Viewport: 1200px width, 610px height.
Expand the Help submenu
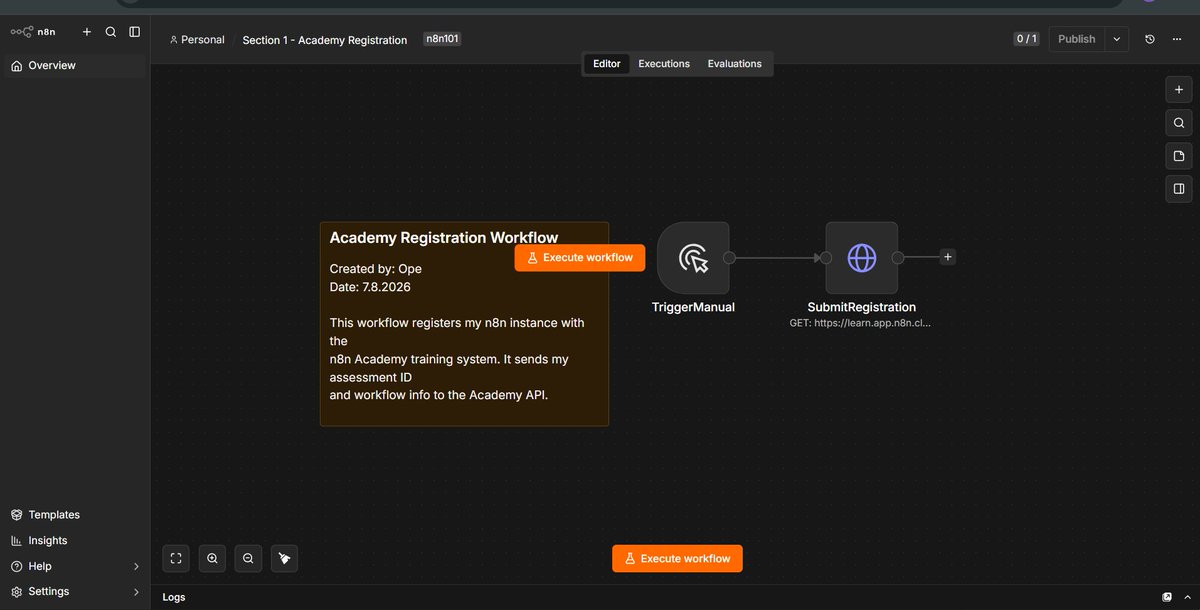tap(75, 566)
